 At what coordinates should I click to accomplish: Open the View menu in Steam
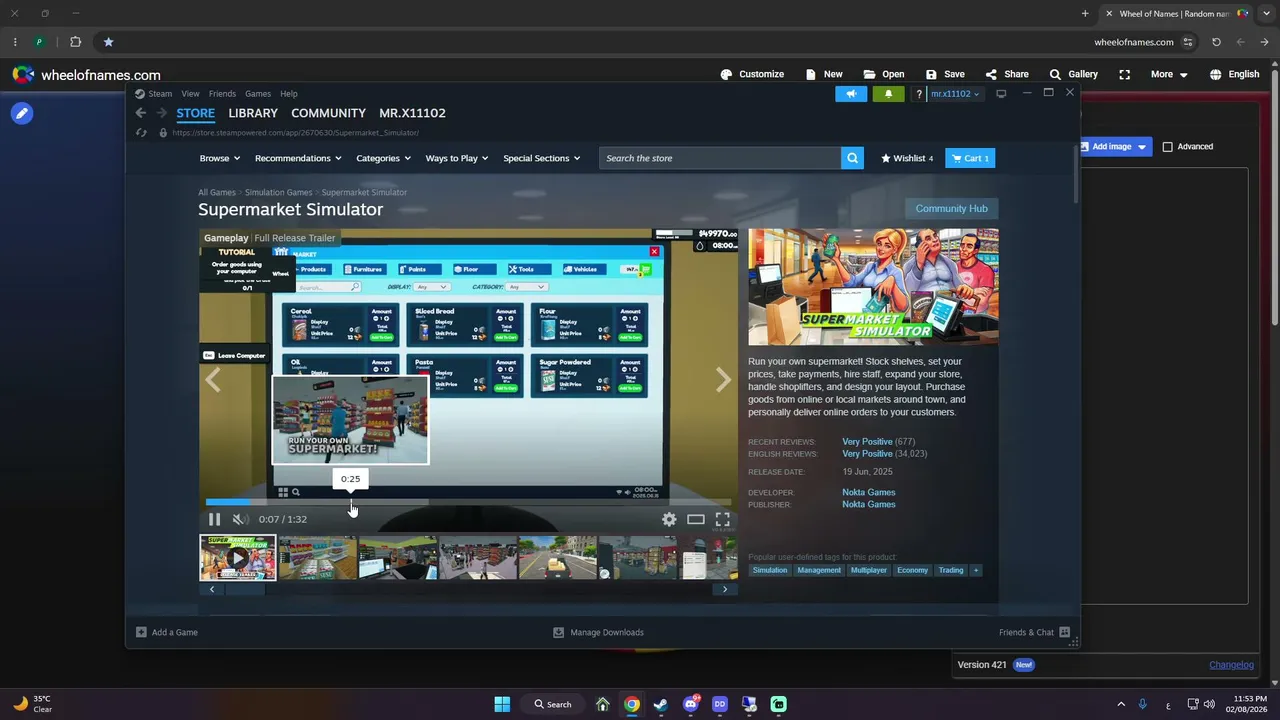point(190,94)
